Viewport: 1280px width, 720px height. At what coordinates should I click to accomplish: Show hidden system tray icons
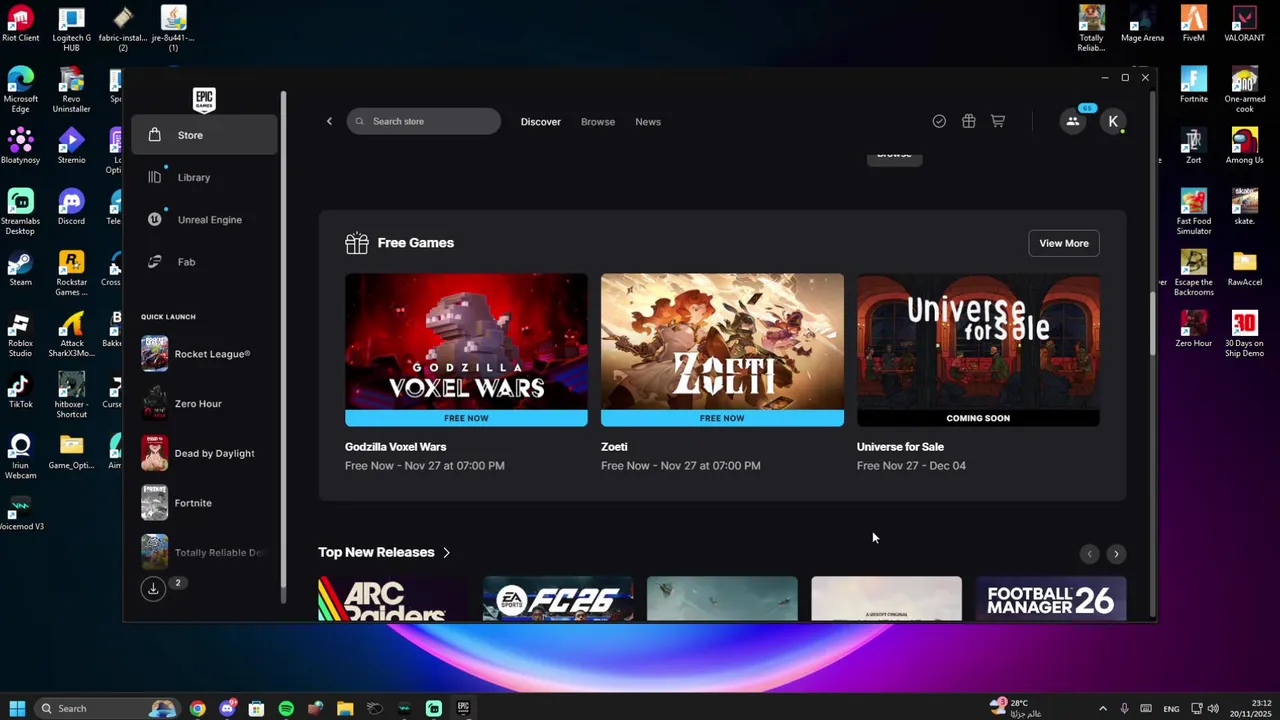point(1103,708)
